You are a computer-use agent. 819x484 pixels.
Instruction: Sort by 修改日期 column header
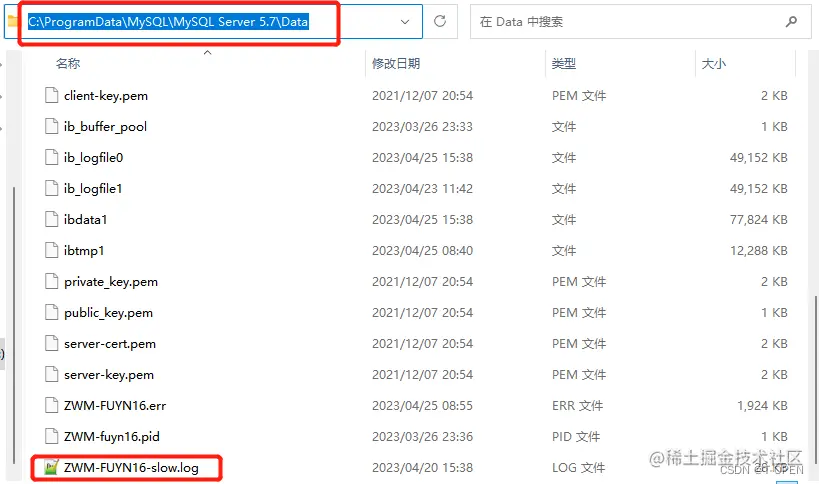click(x=396, y=64)
